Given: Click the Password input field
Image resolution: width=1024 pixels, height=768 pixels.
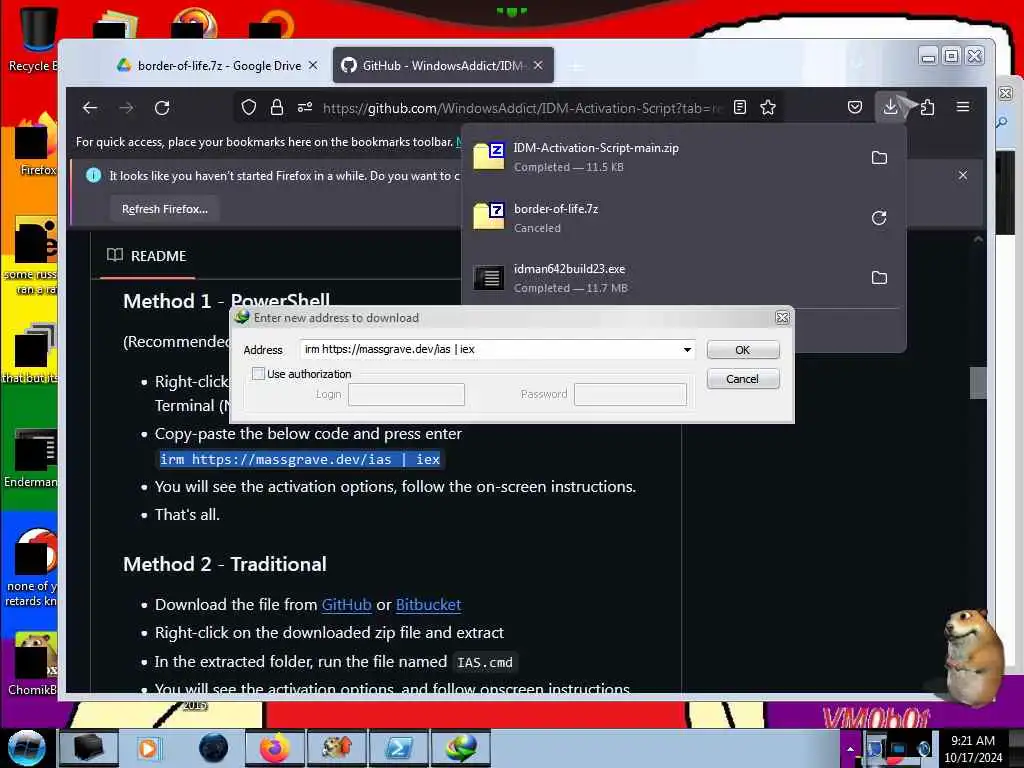Looking at the screenshot, I should point(630,394).
